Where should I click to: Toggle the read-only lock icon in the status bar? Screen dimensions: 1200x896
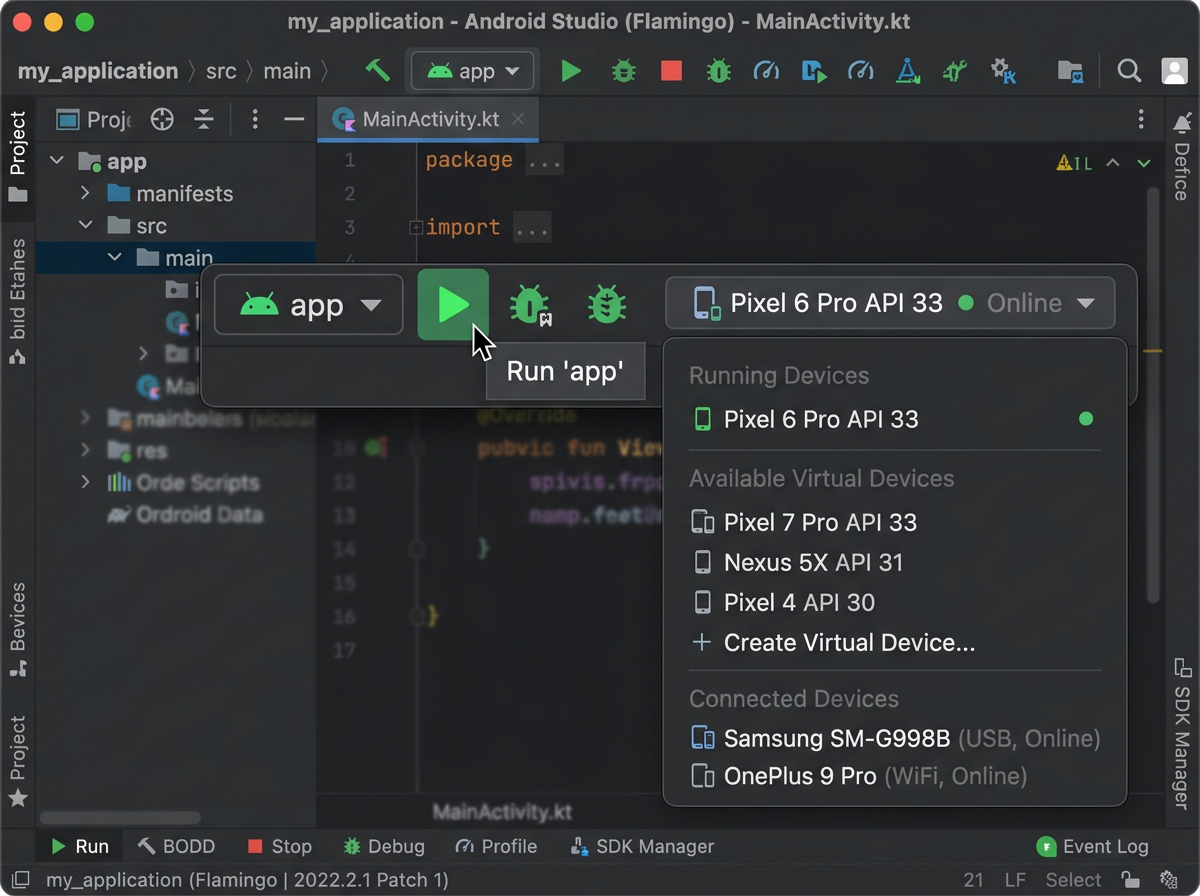pos(1130,880)
